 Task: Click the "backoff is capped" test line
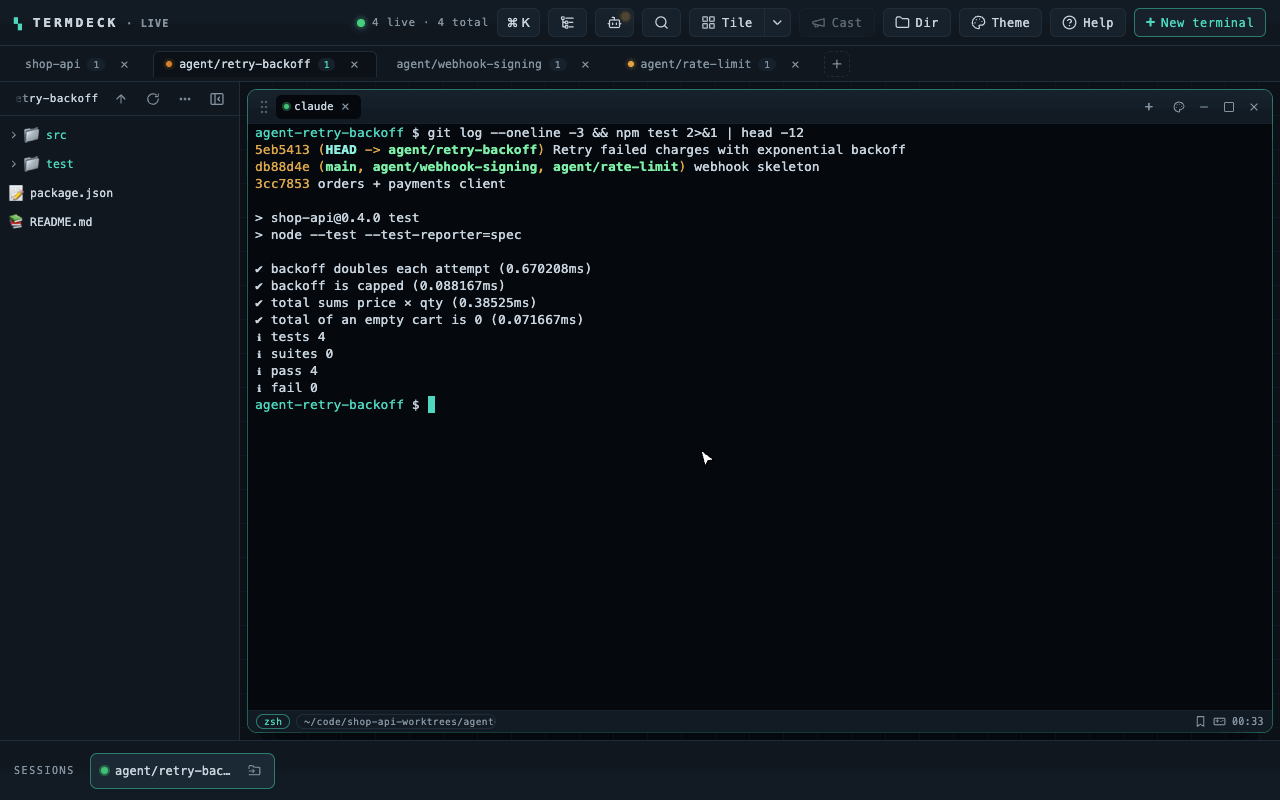pyautogui.click(x=380, y=286)
